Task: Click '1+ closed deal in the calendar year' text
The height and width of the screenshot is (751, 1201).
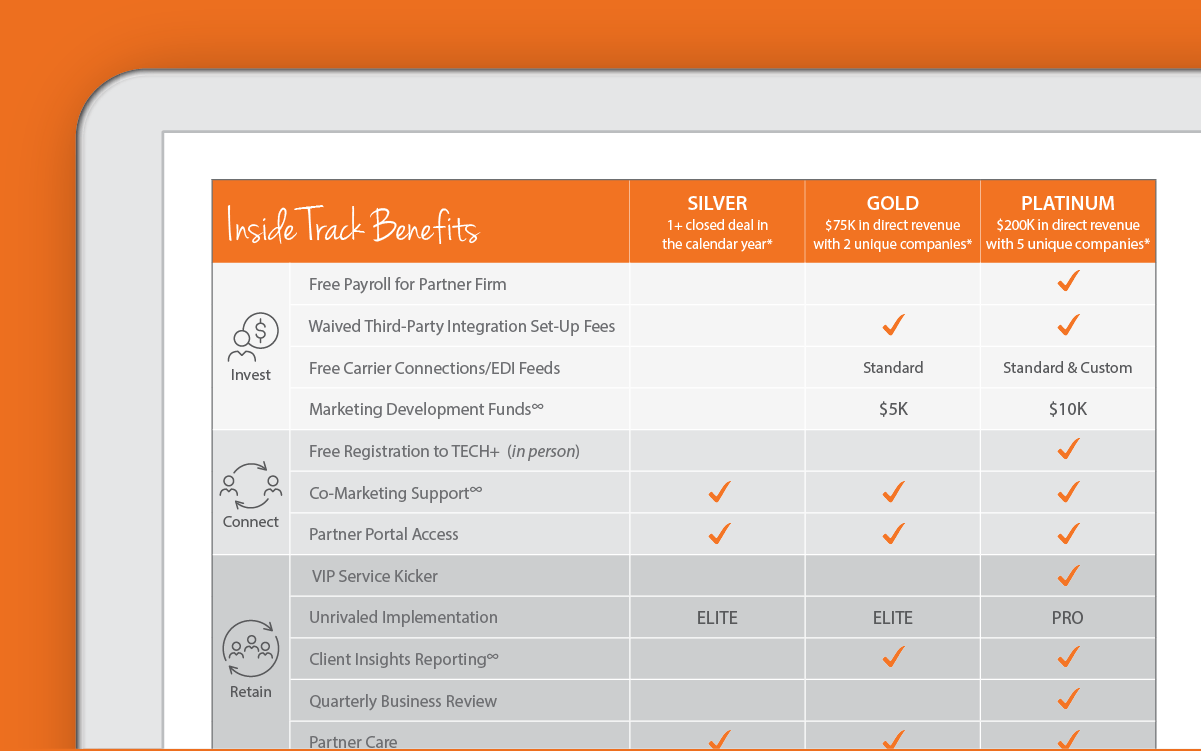Action: [717, 235]
